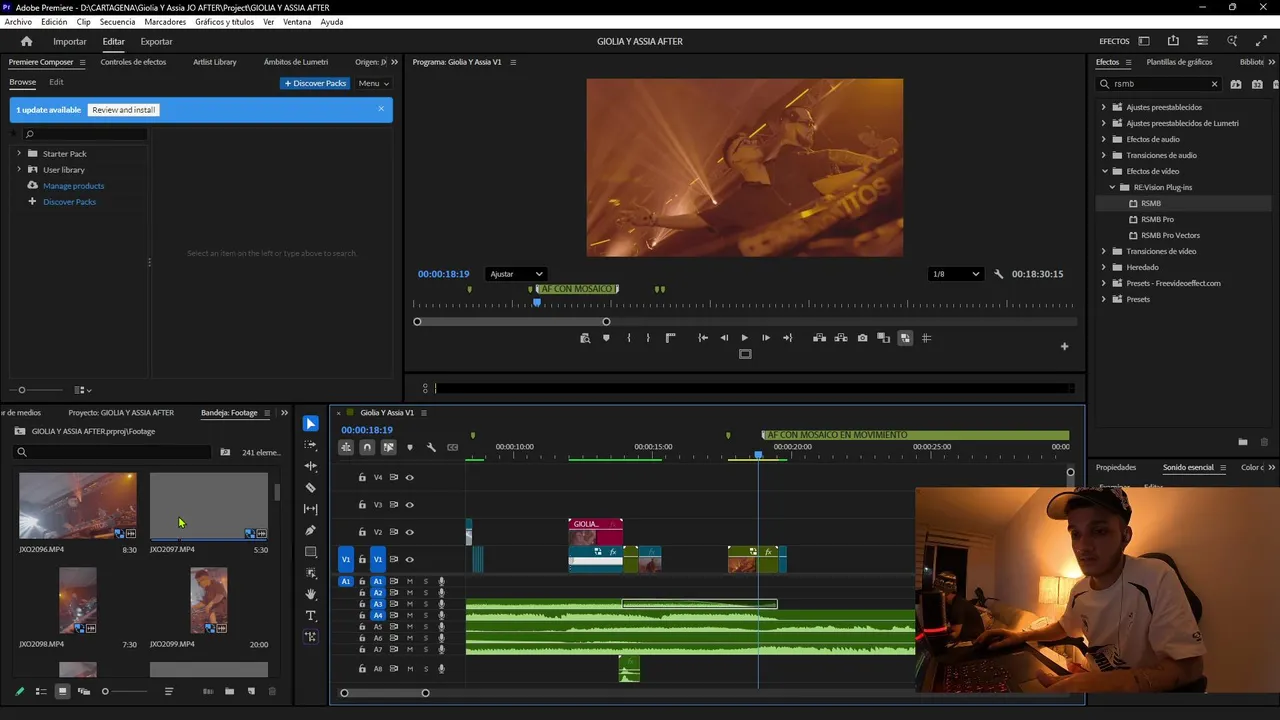Image resolution: width=1280 pixels, height=720 pixels.
Task: Select the Type tool
Action: (x=310, y=616)
